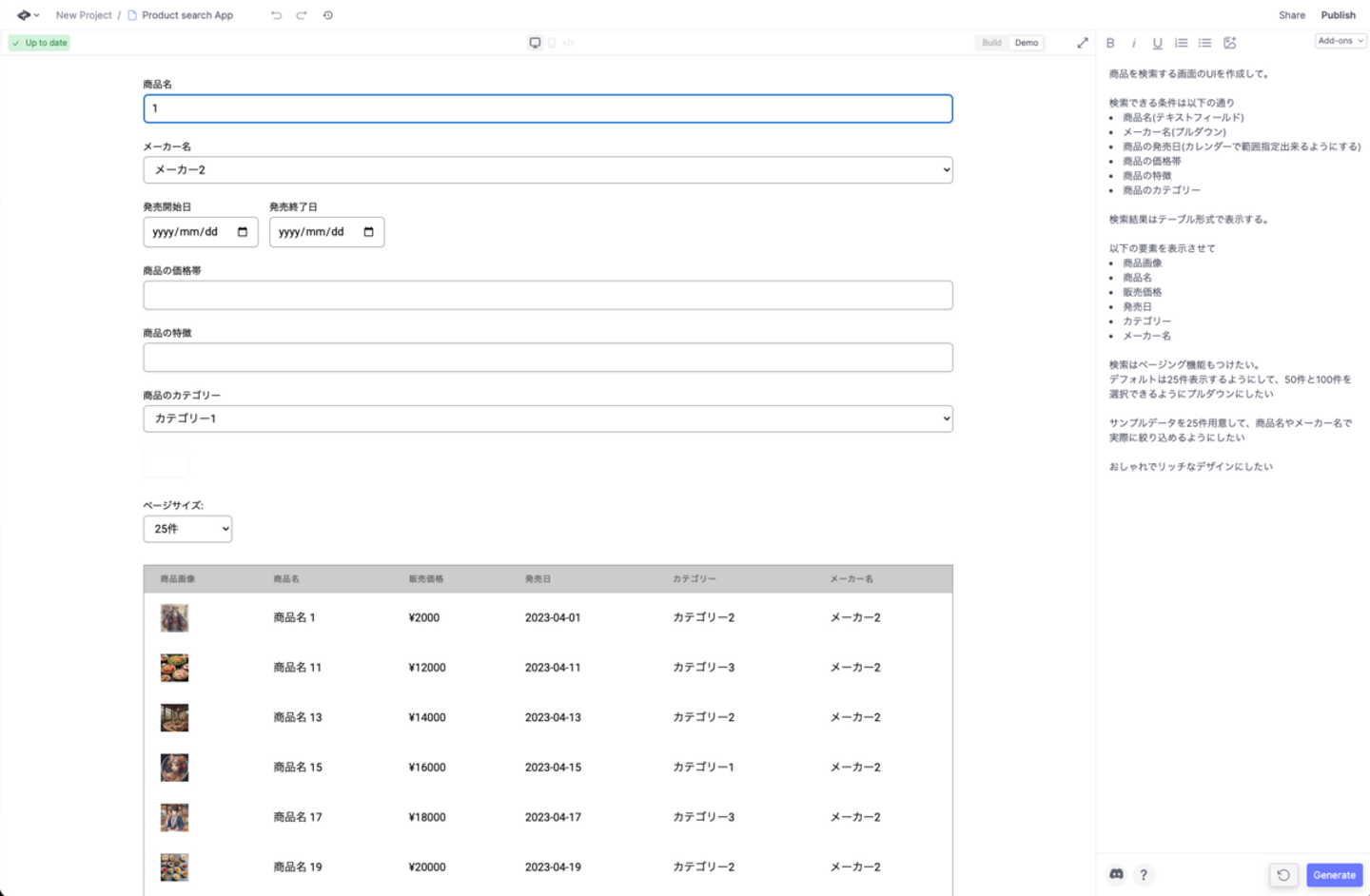Open the メーカー名 dropdown
Image resolution: width=1370 pixels, height=896 pixels.
click(x=547, y=170)
